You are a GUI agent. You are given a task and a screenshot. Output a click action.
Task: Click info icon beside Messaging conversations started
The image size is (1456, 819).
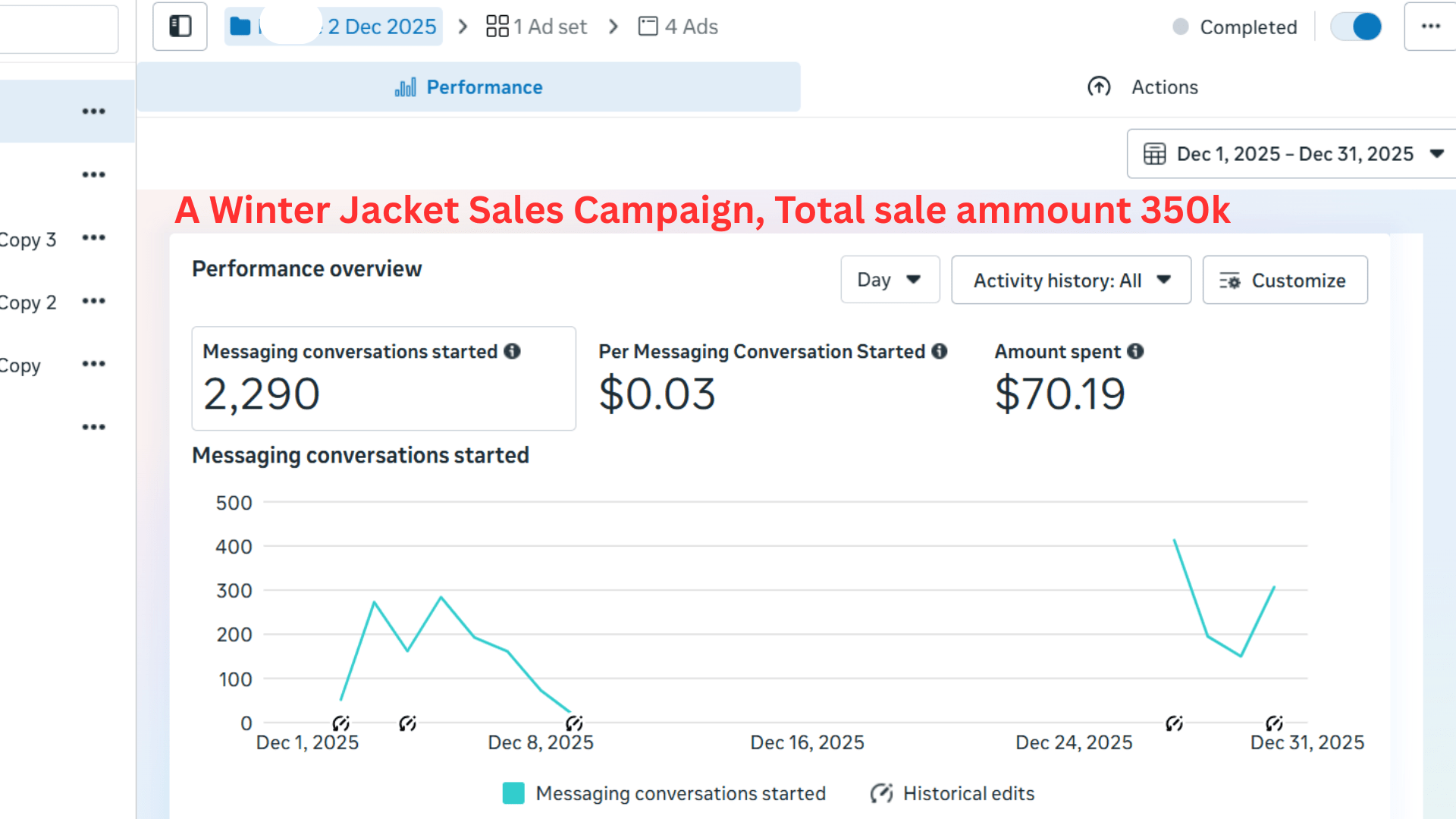click(513, 351)
